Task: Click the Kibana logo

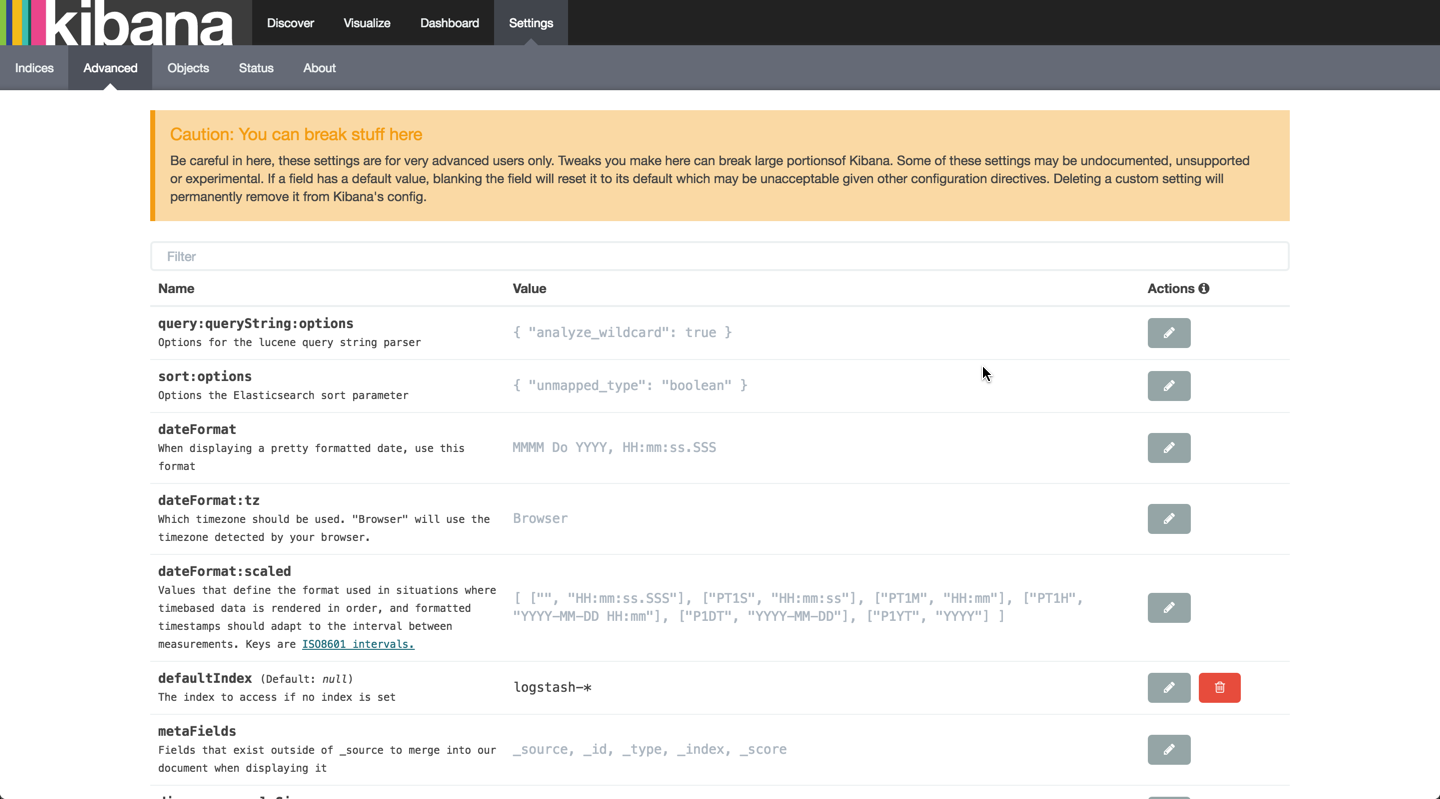Action: pos(120,23)
